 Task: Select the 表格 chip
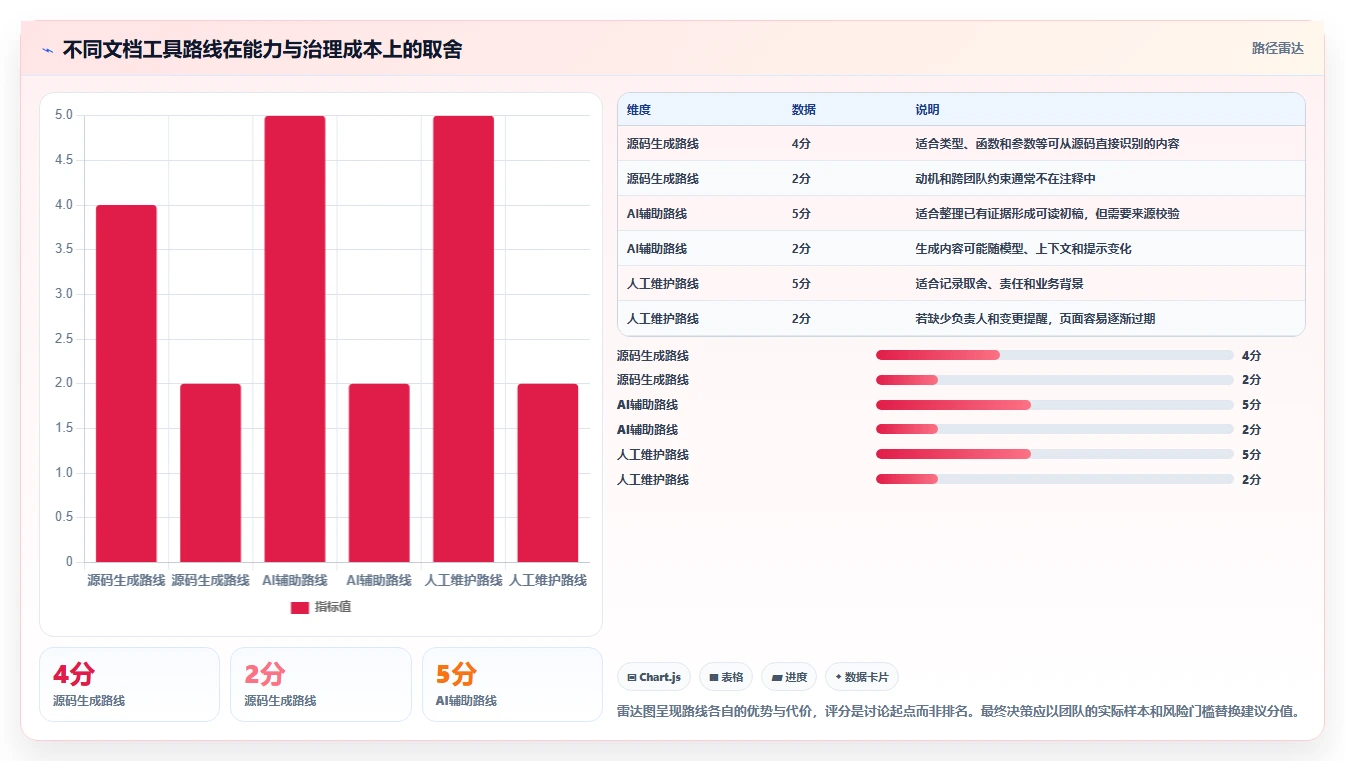click(x=726, y=677)
